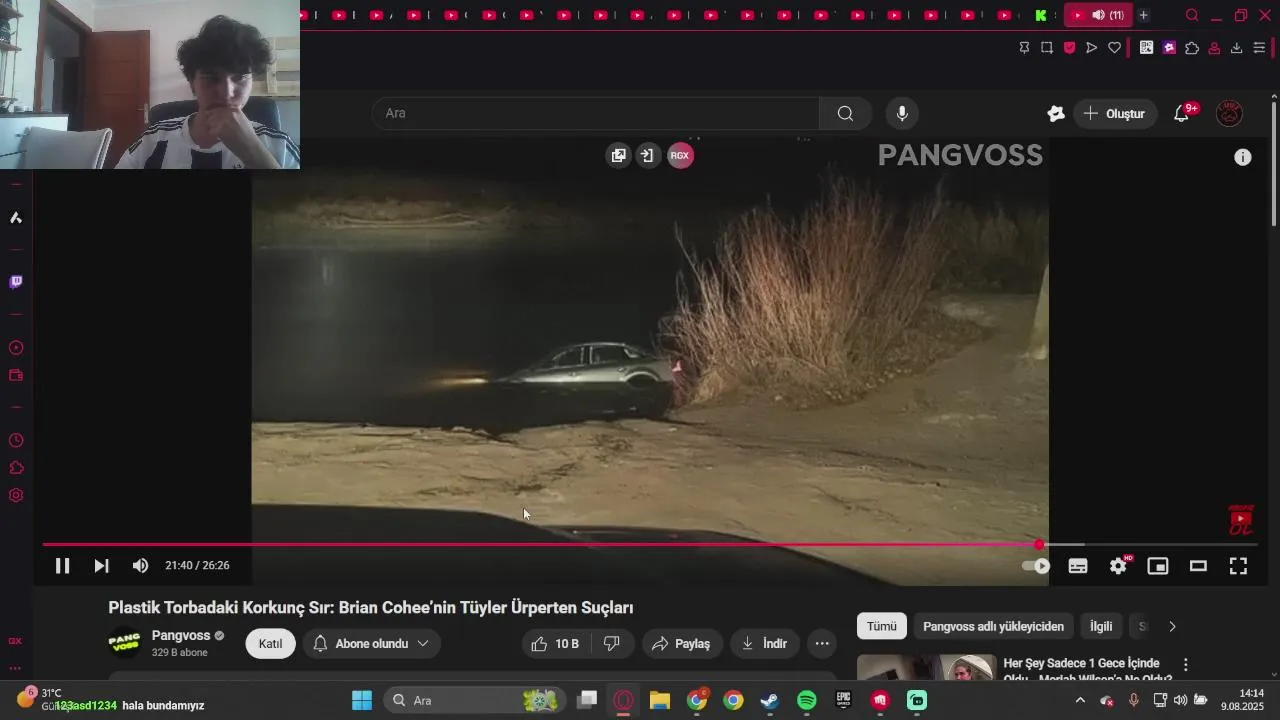Image resolution: width=1280 pixels, height=720 pixels.
Task: Open History from sidebar clock icon
Action: 16,441
